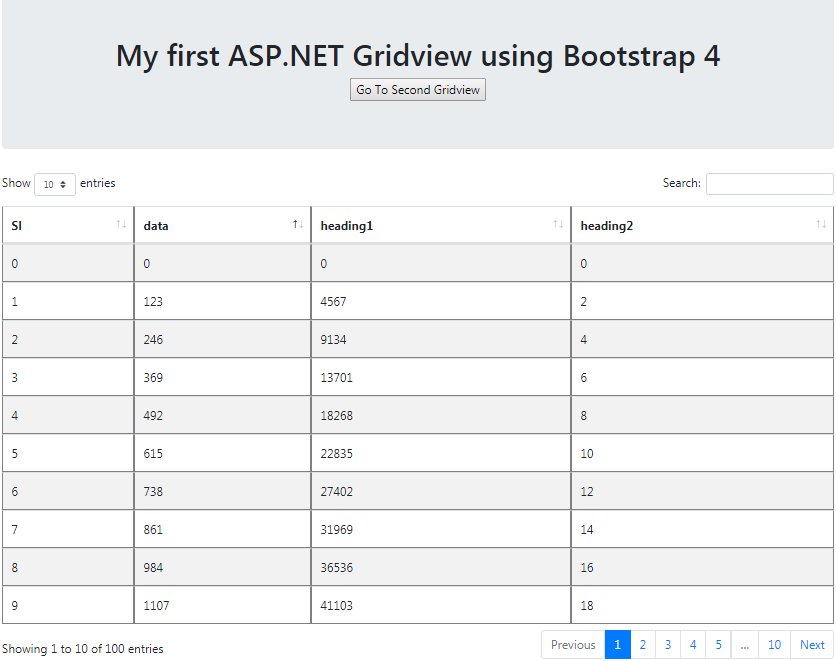Jump to page 3

coord(668,644)
